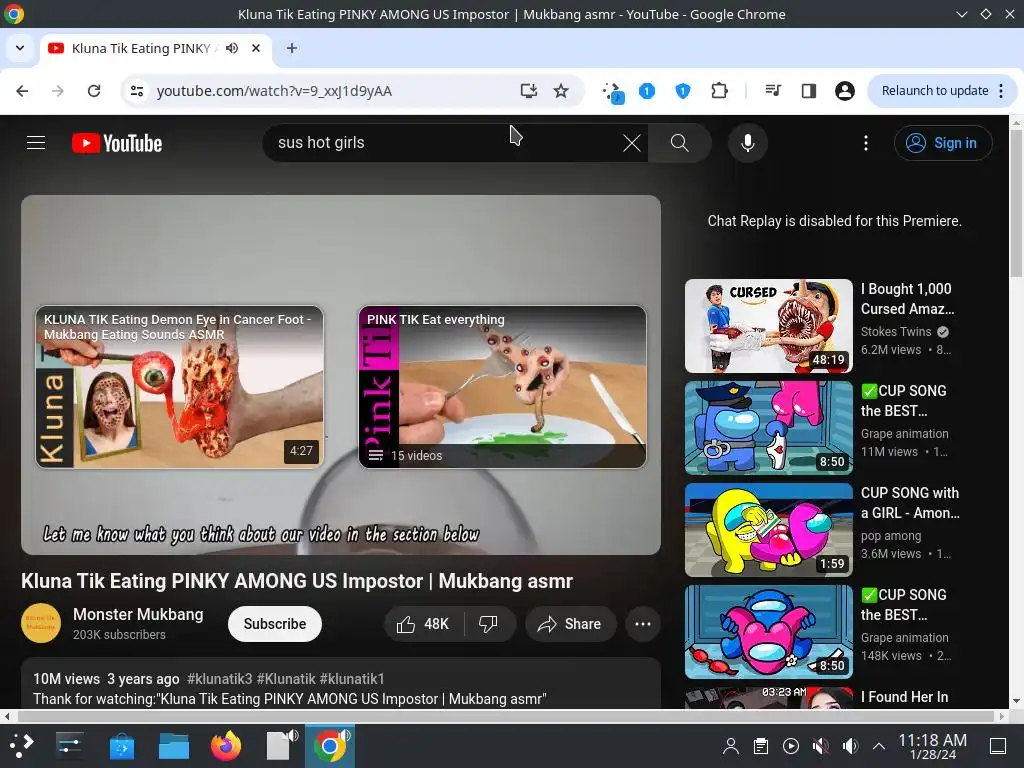Click the search magnifier button
This screenshot has height=768, width=1024.
pyautogui.click(x=680, y=143)
